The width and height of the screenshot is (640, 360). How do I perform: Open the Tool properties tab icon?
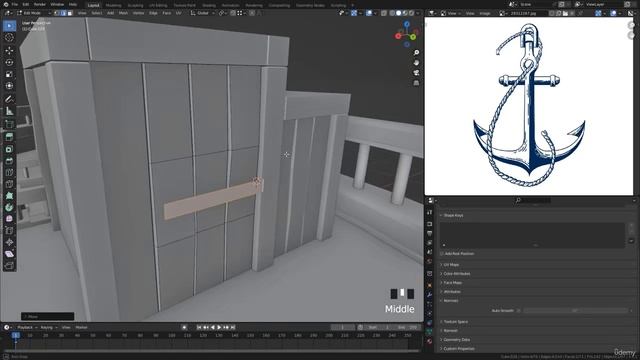pos(429,212)
